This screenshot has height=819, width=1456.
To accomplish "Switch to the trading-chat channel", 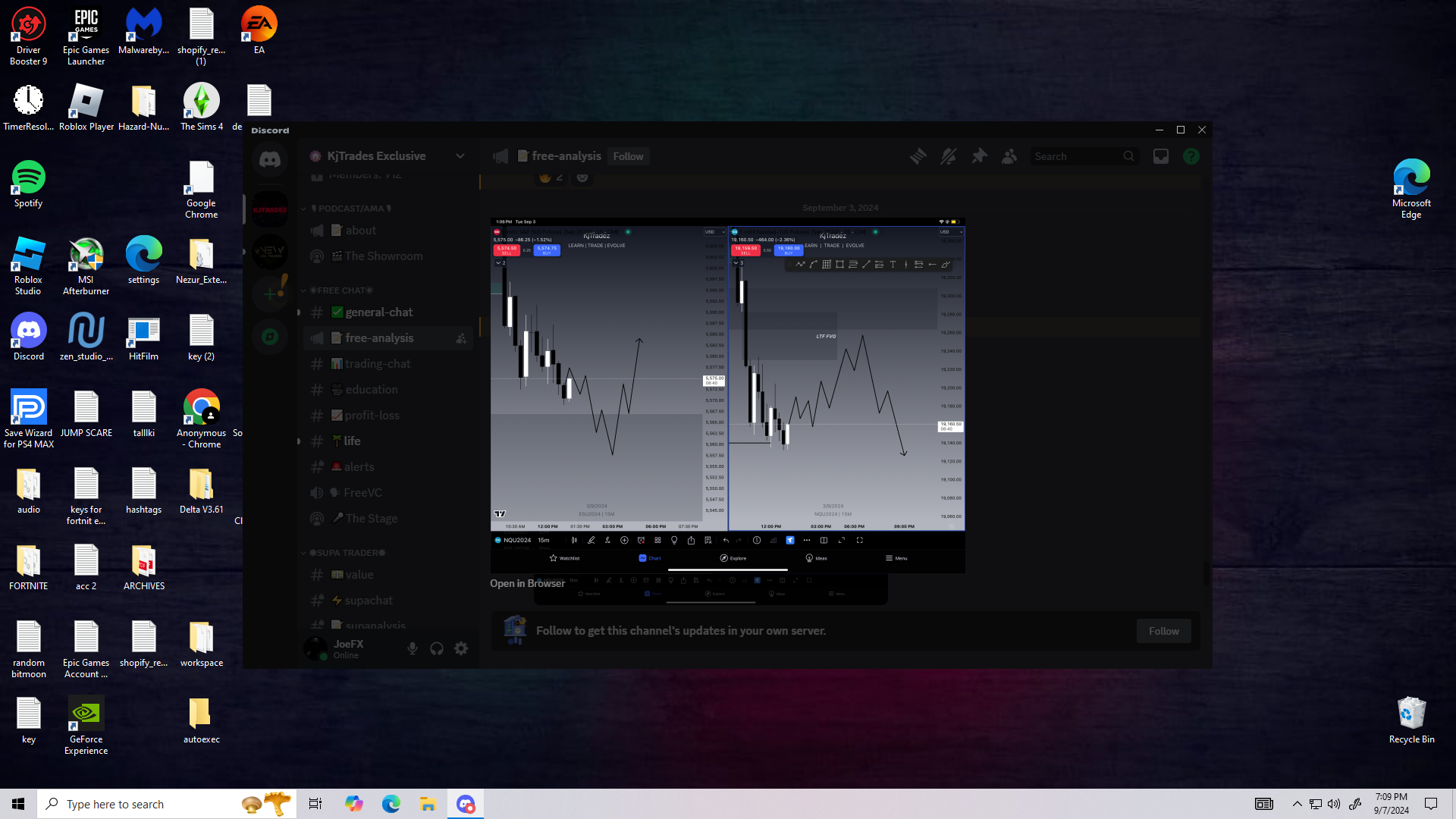I will coord(378,364).
